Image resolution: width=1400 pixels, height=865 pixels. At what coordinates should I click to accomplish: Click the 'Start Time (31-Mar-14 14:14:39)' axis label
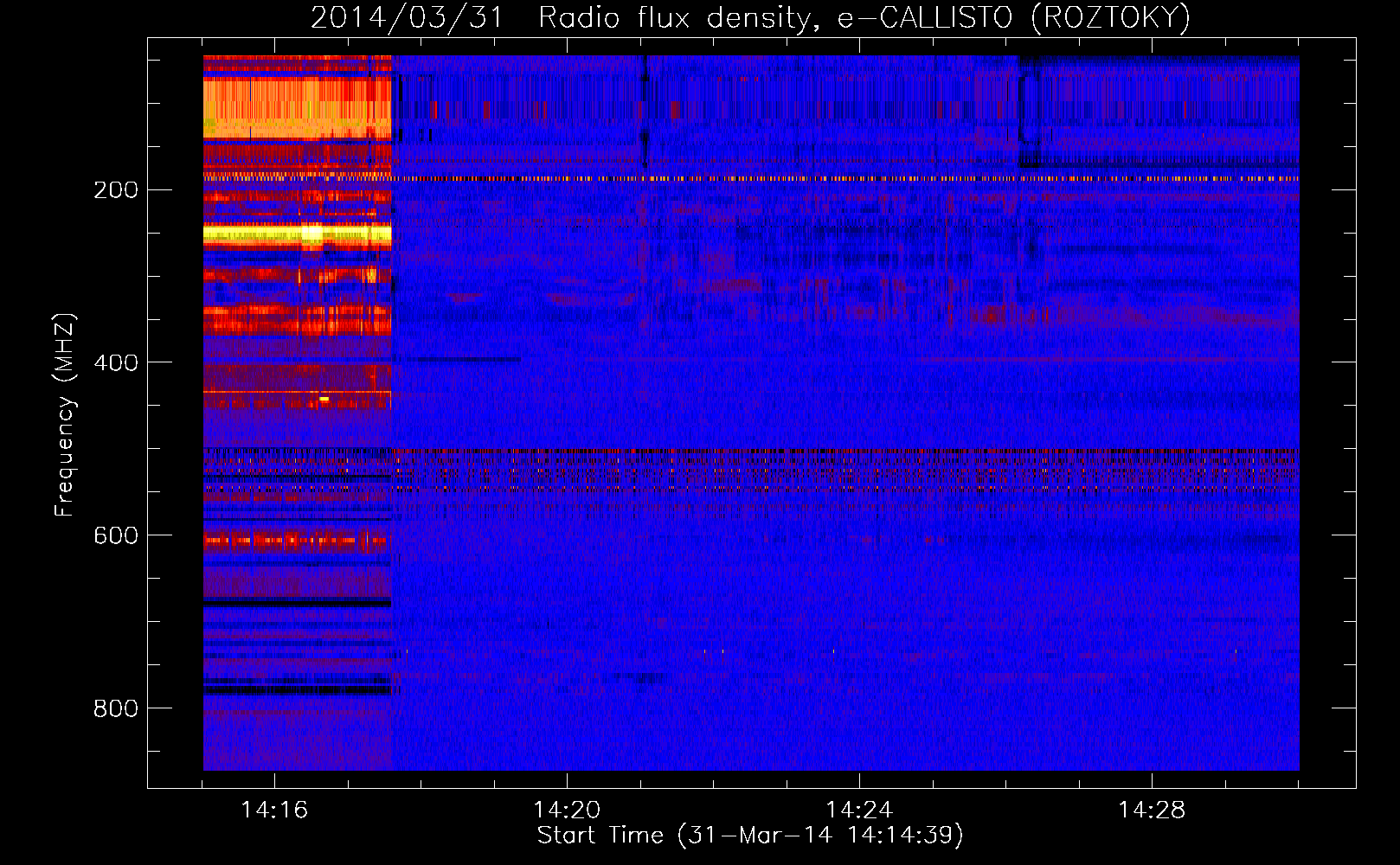(x=750, y=836)
